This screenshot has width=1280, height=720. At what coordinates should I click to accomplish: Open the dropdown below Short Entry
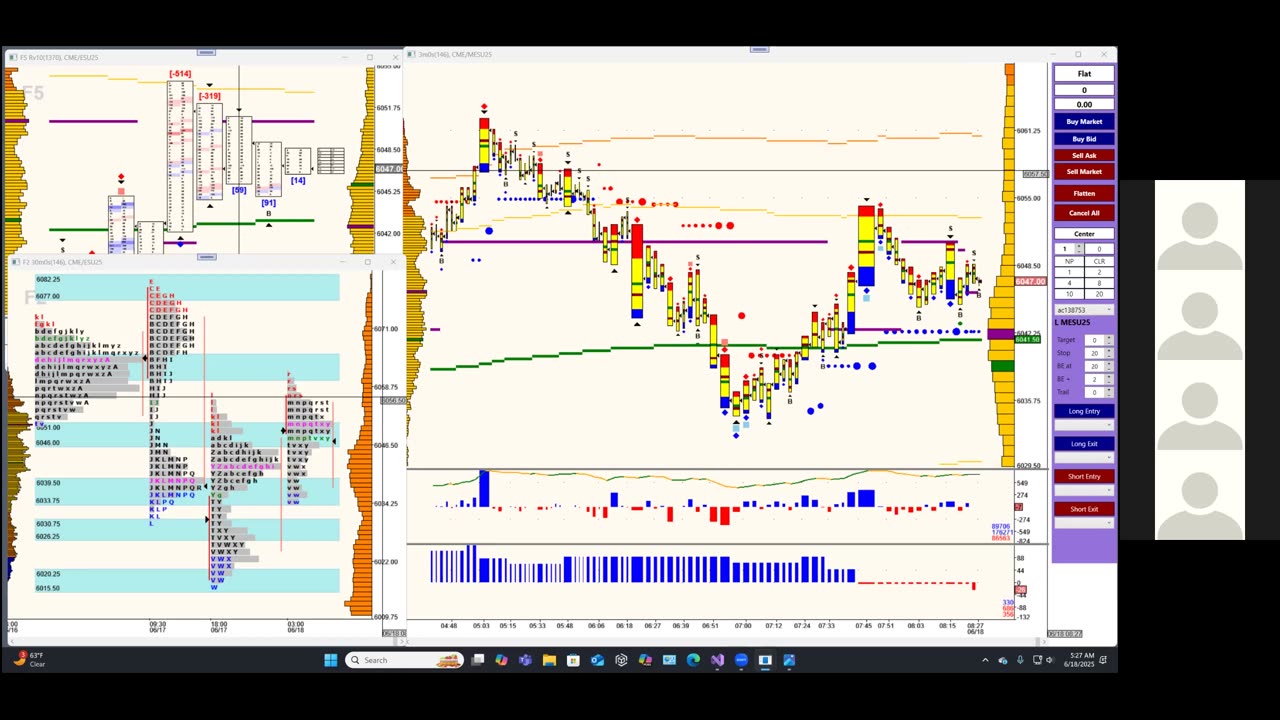pyautogui.click(x=1084, y=490)
